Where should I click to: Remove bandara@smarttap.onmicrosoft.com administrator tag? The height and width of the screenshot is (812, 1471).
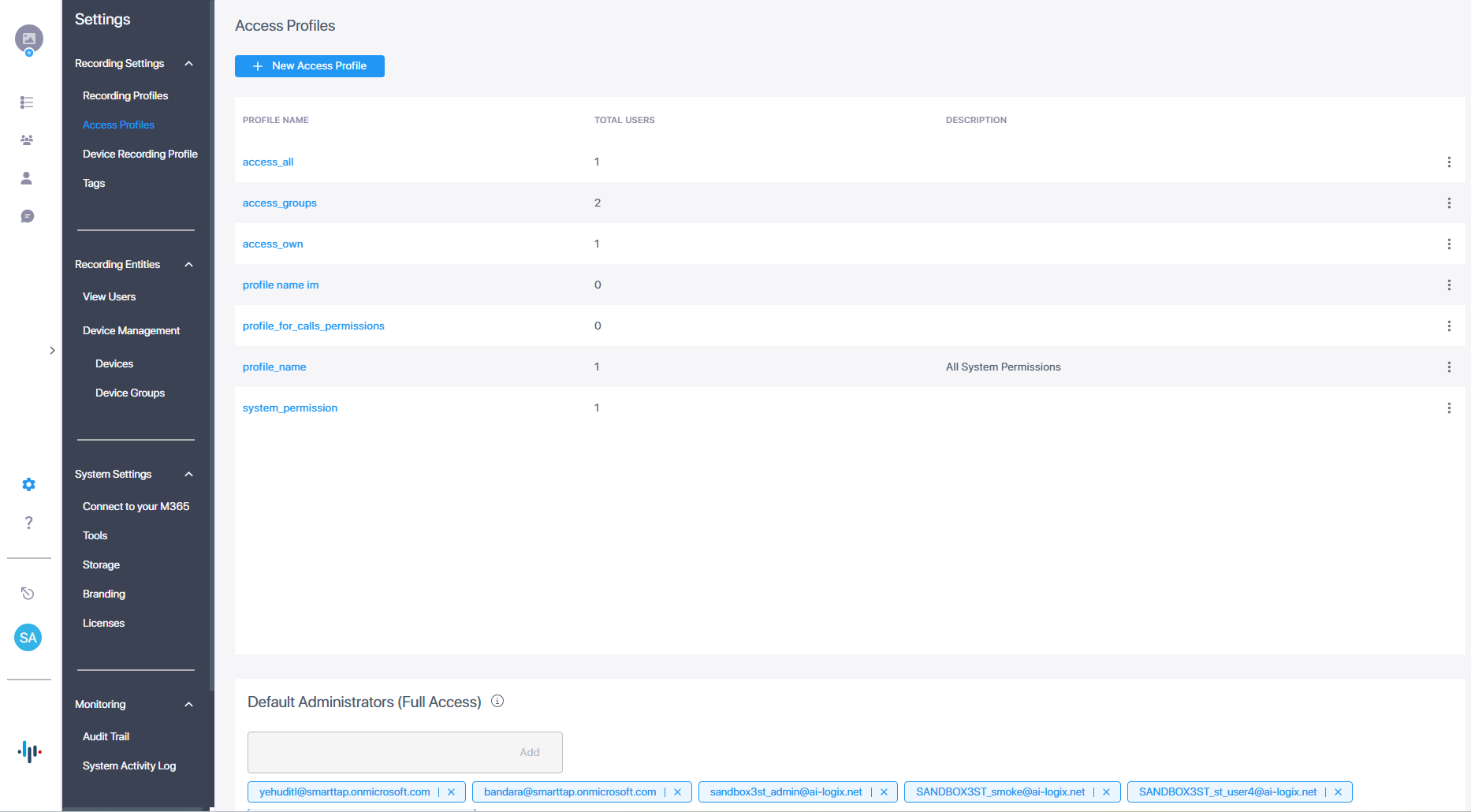677,792
